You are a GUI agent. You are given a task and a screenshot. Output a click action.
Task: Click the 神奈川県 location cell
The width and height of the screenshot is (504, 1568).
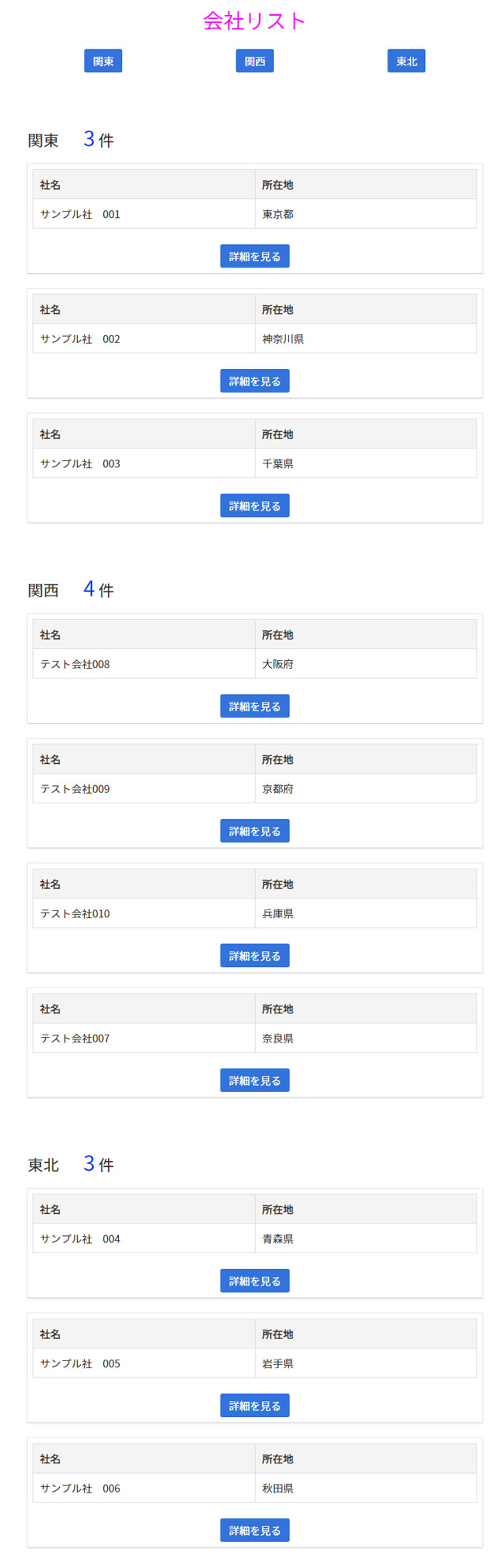point(366,338)
